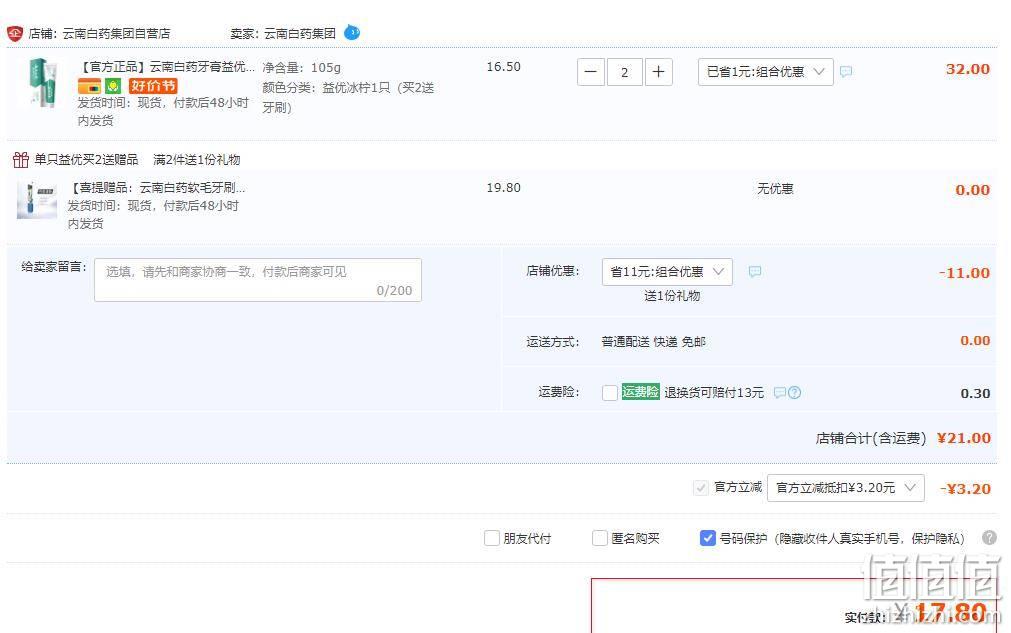The width and height of the screenshot is (1011, 633).
Task: Click the green badge beside the card icon
Action: 113,86
